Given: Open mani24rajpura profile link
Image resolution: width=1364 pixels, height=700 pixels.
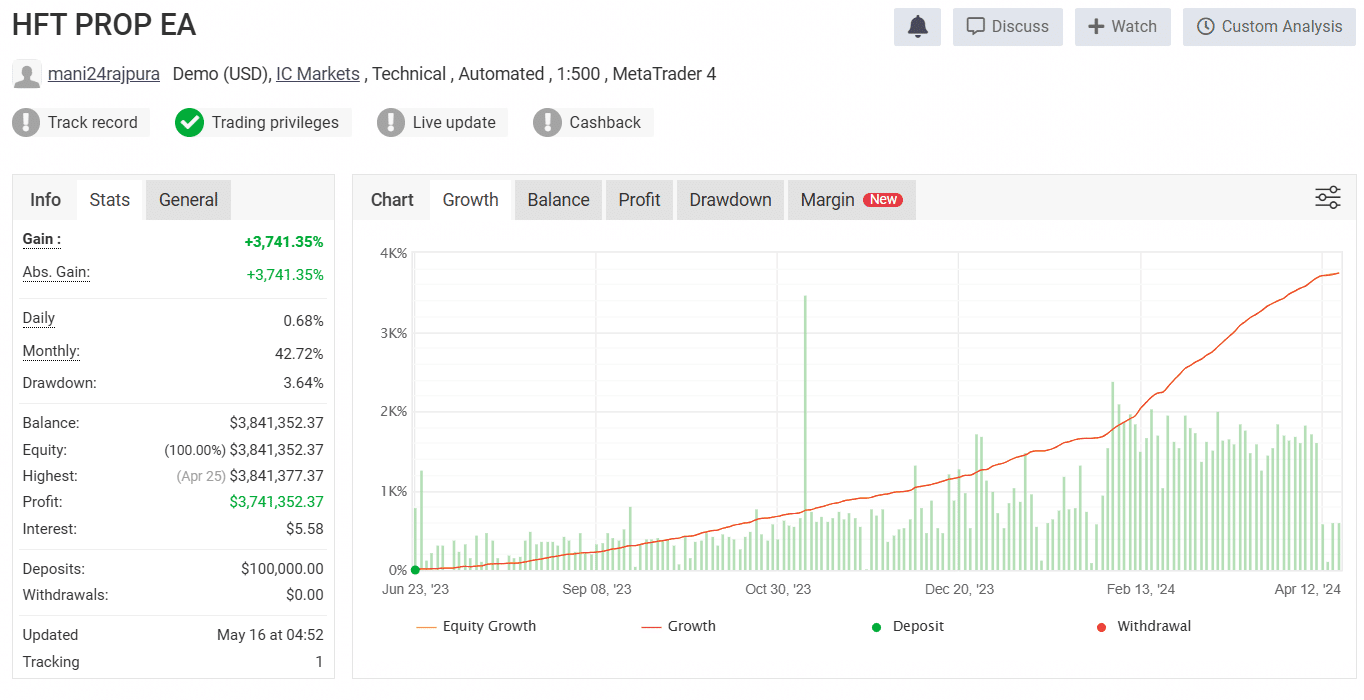Looking at the screenshot, I should [x=104, y=74].
